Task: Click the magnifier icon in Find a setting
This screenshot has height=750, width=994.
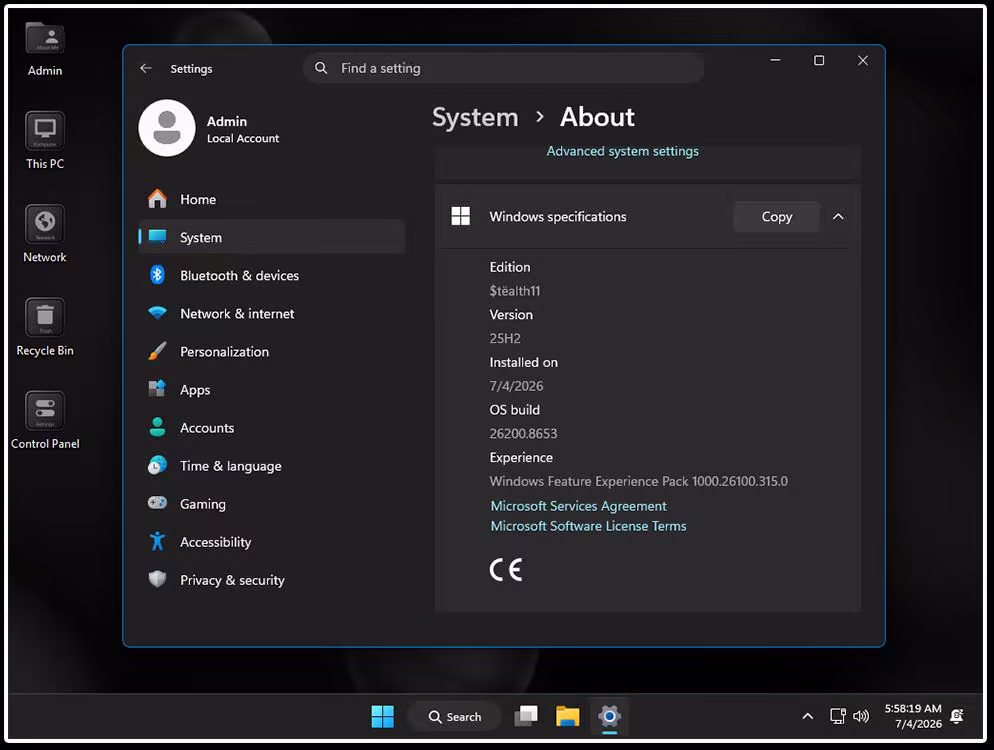Action: coord(321,68)
